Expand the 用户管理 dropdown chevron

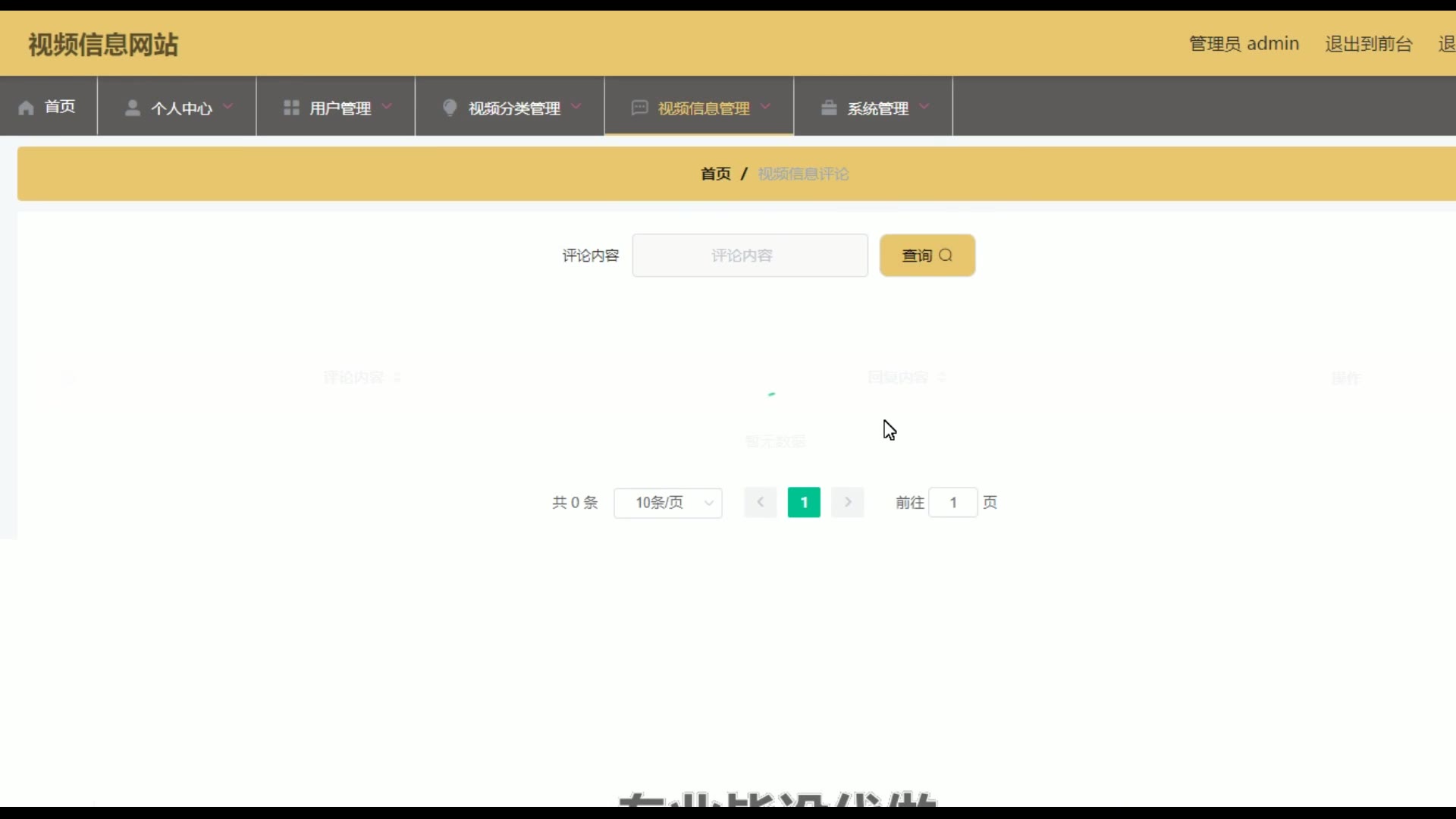point(387,107)
